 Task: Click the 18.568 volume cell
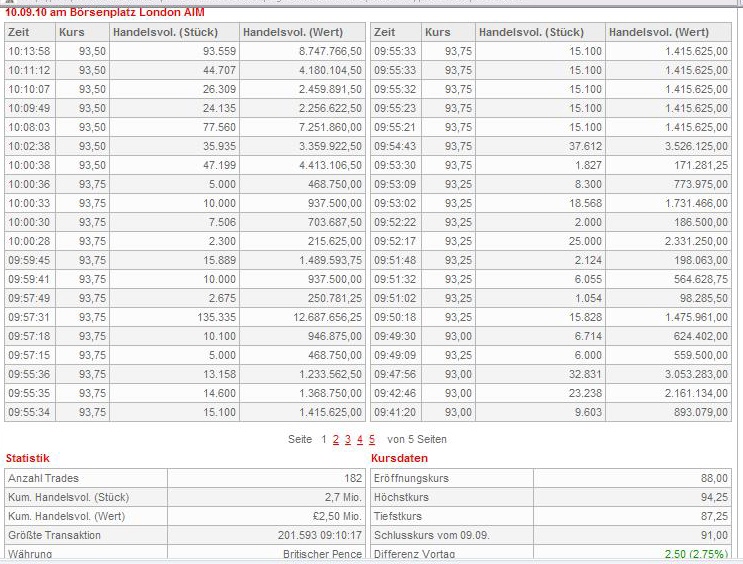tap(540, 203)
